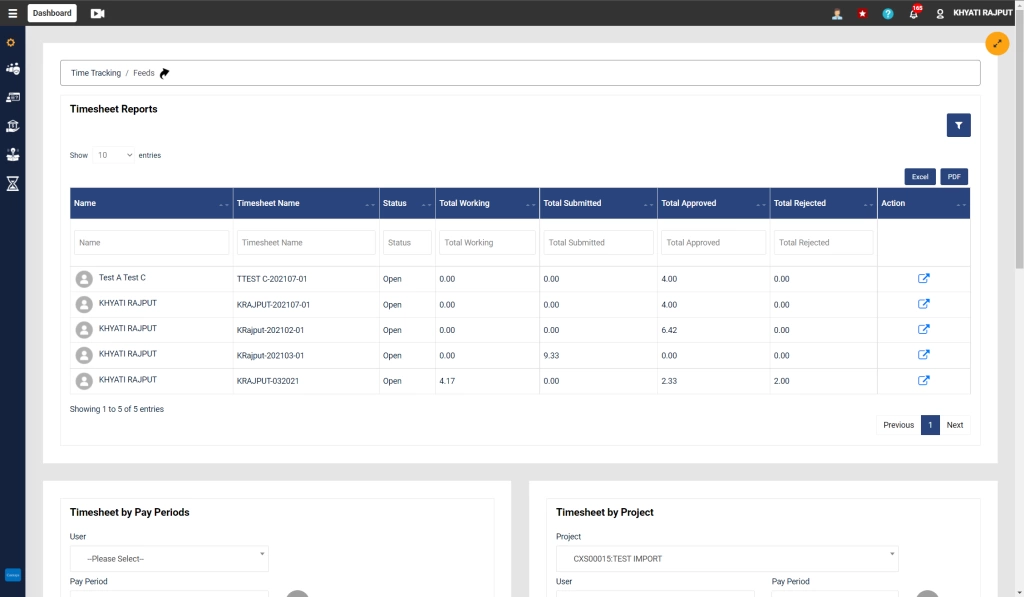
Task: Open the bank building sidebar icon
Action: click(x=12, y=125)
